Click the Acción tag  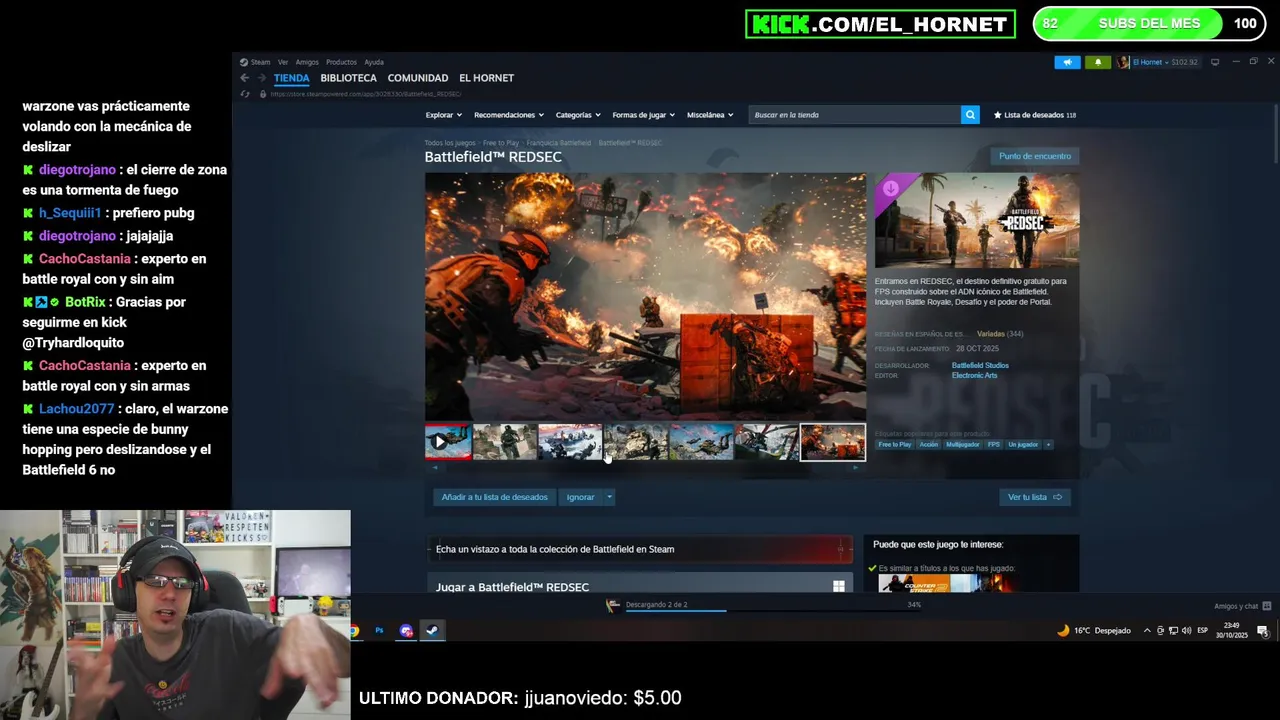click(x=929, y=444)
